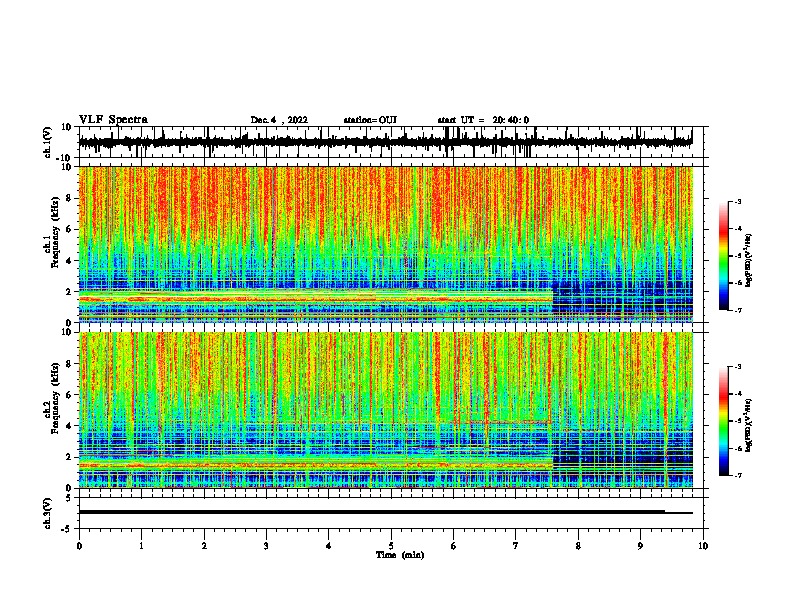Click the "ch.1(V)" waveform axis label
This screenshot has height=612, width=792.
coord(48,142)
